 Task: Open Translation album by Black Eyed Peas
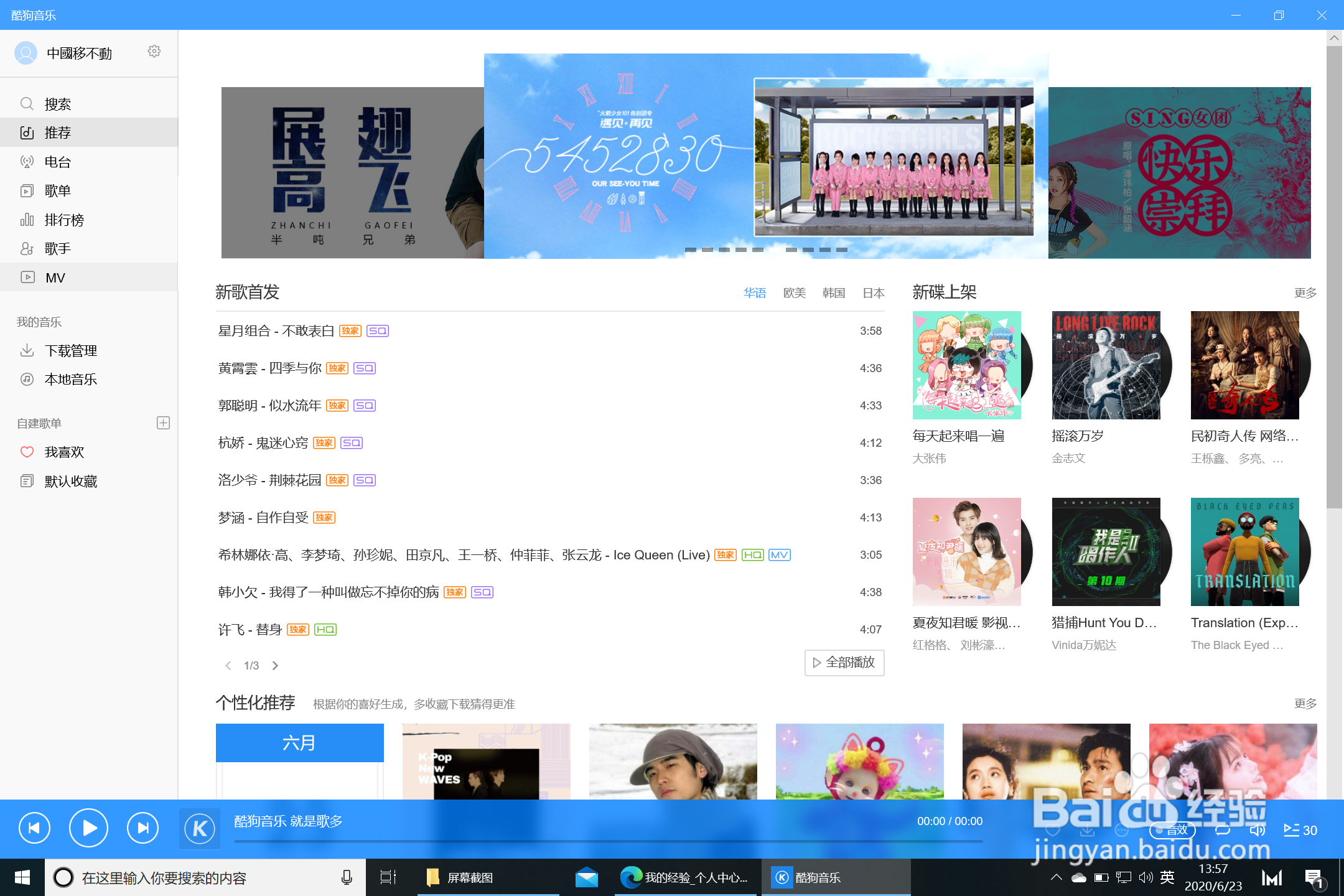coord(1245,552)
